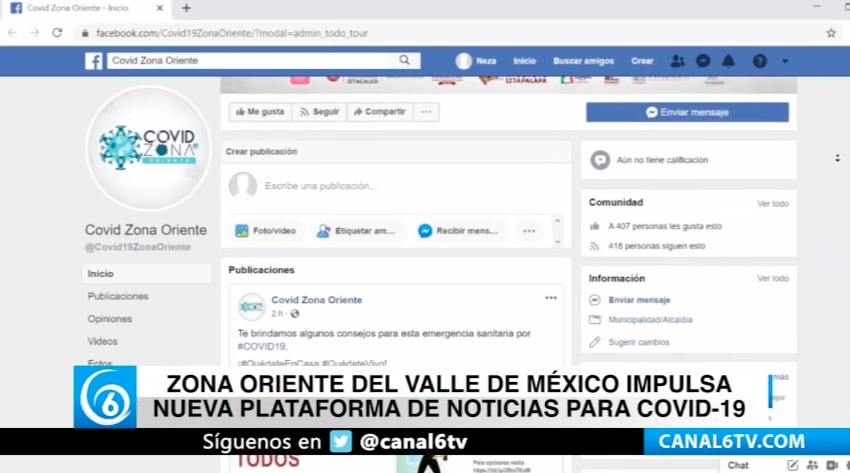Open the help question mark icon
Screen dimensions: 850x473
point(759,61)
